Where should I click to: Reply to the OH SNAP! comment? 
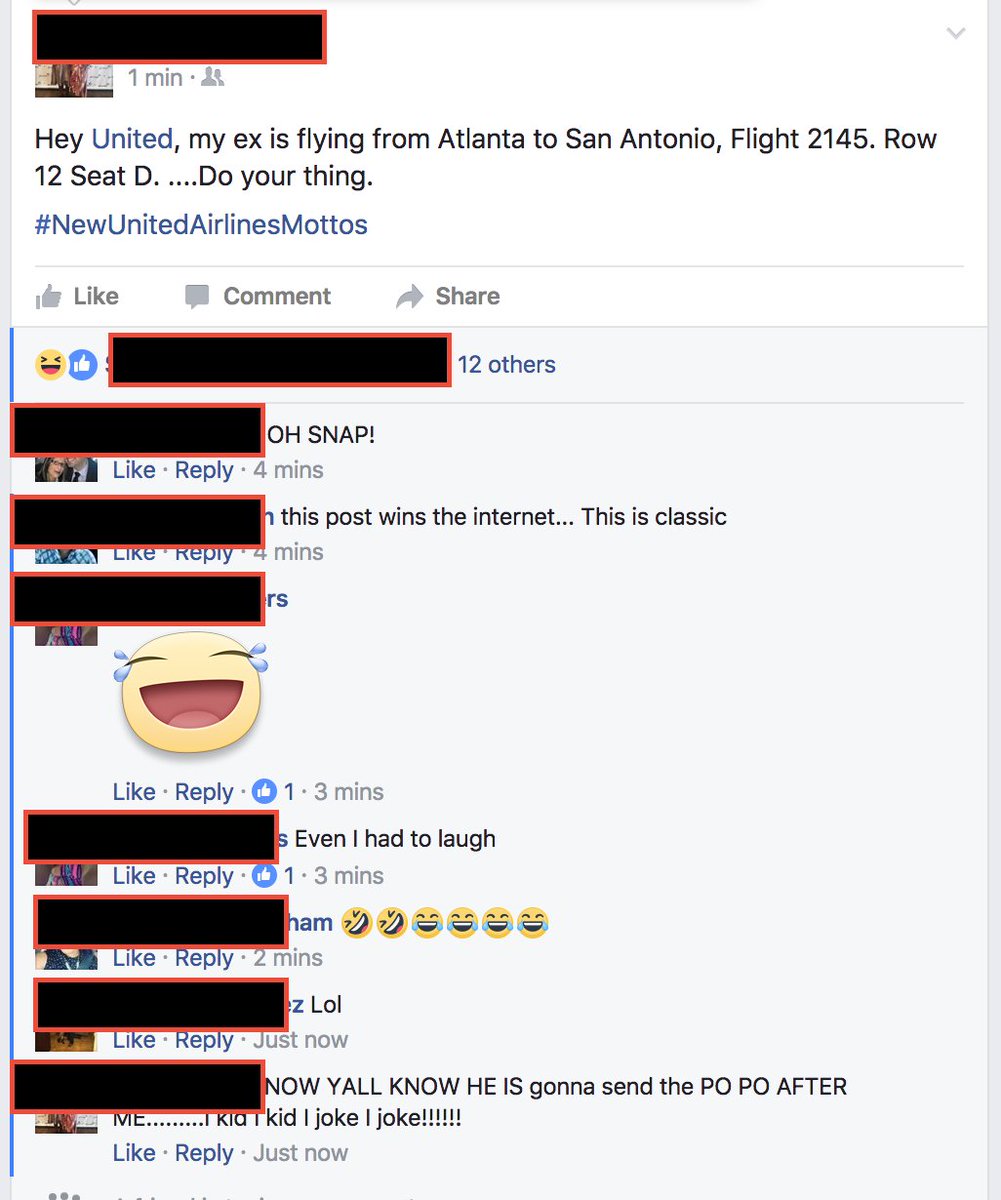click(204, 470)
